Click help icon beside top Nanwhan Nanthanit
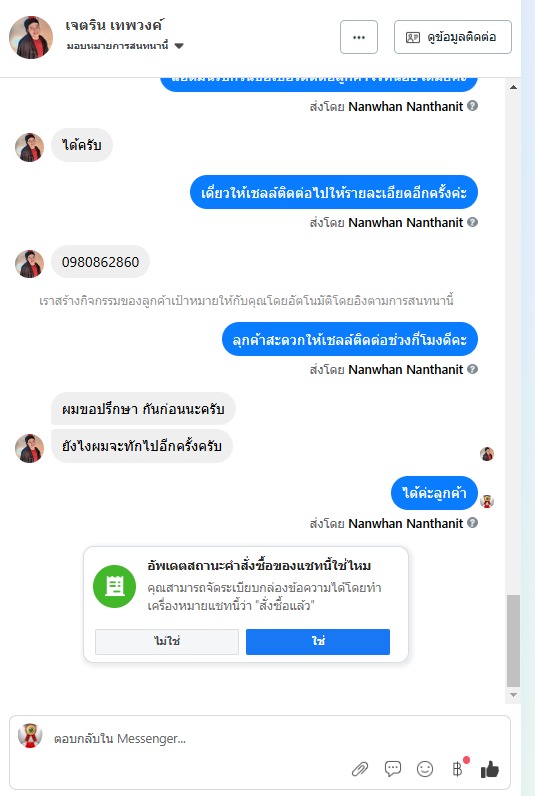Screen dimensions: 535x796 [473, 106]
